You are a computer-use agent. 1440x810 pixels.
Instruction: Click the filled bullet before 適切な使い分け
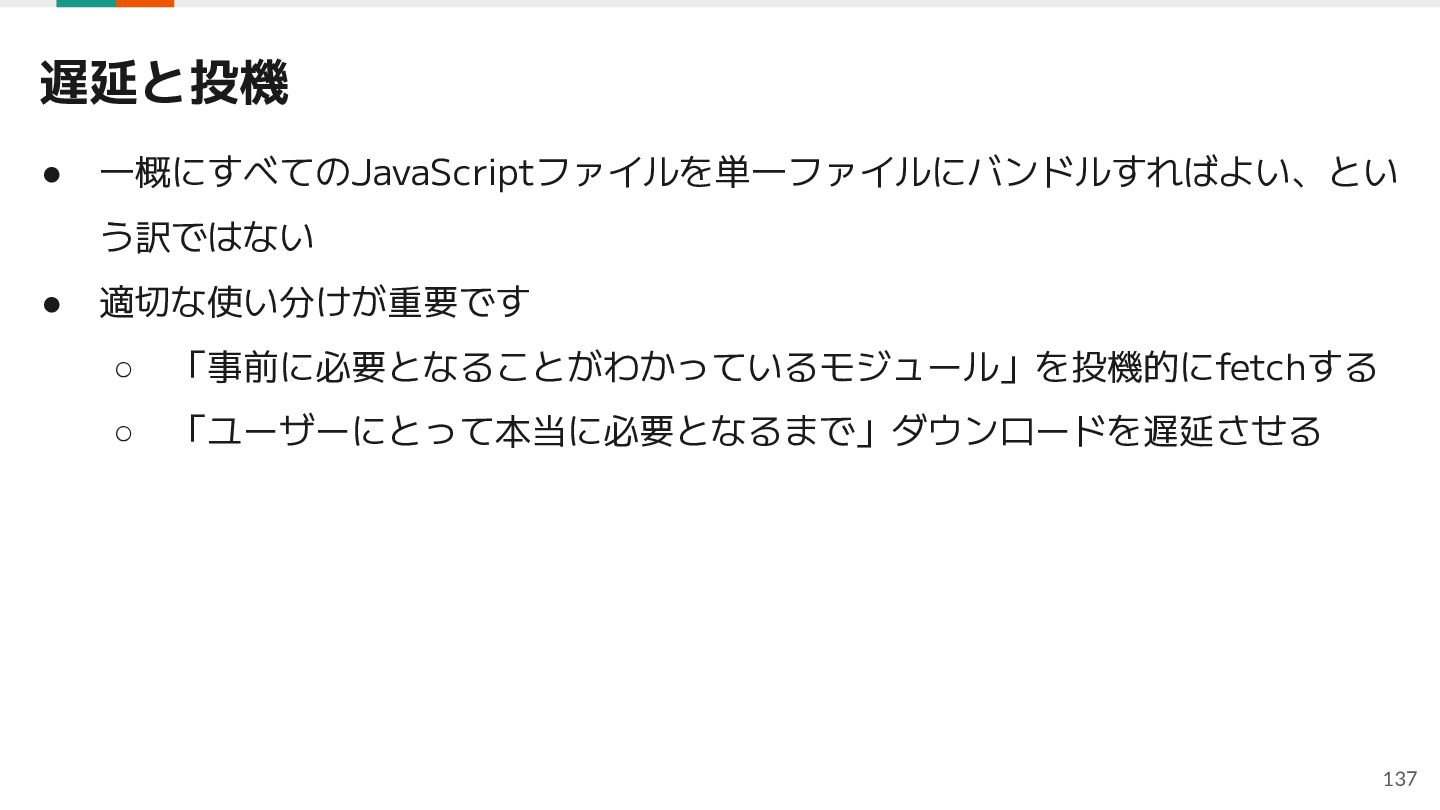click(53, 303)
